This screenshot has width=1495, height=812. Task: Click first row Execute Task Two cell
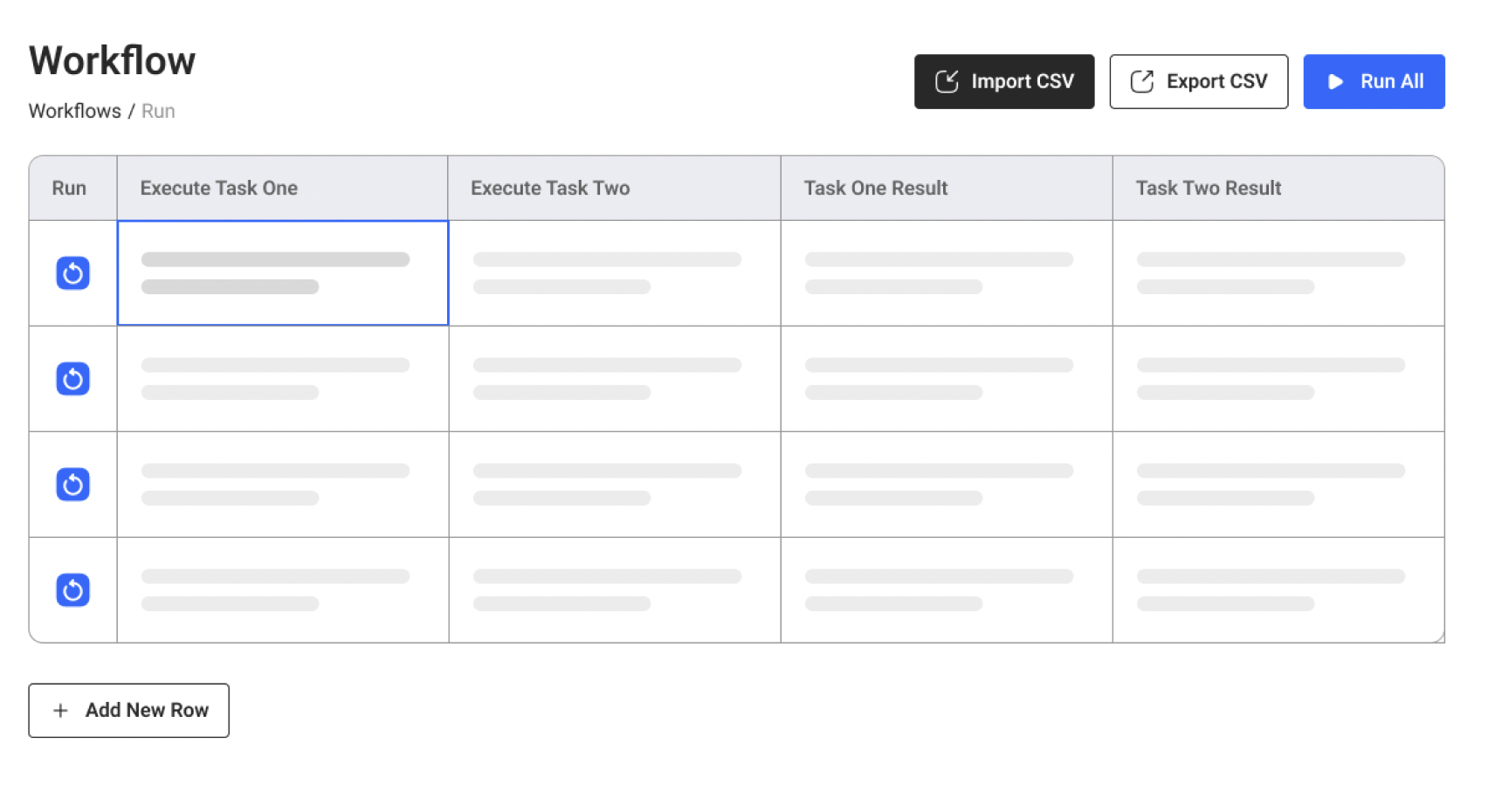tap(614, 273)
